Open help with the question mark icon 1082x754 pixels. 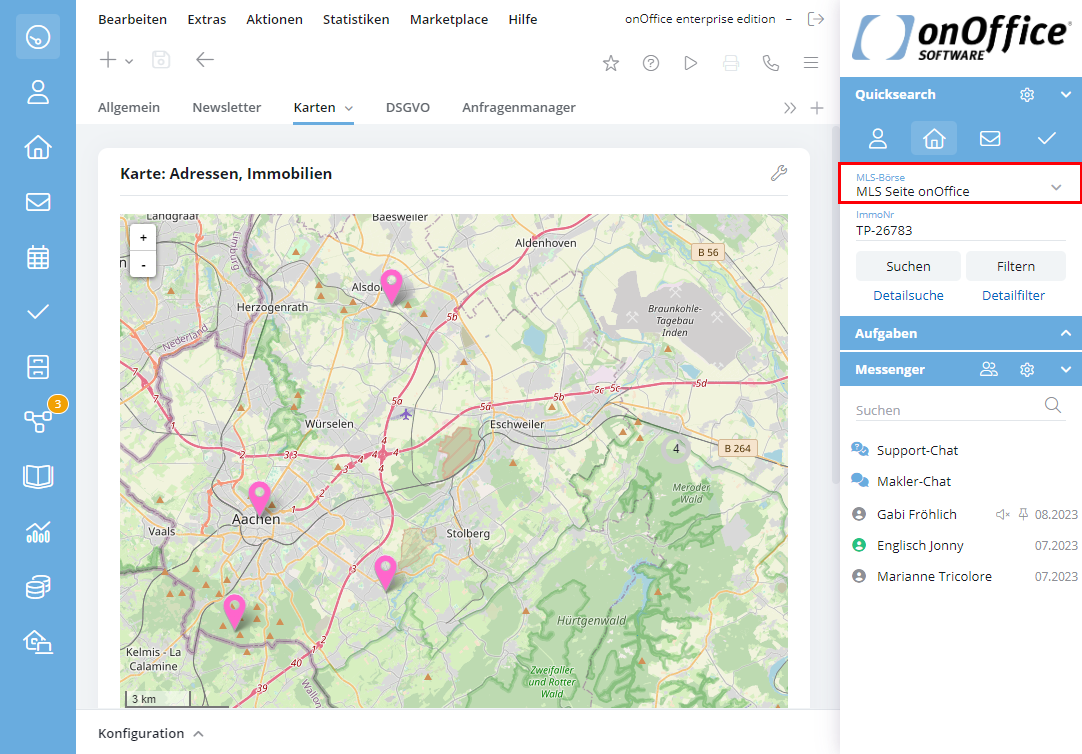tap(651, 63)
